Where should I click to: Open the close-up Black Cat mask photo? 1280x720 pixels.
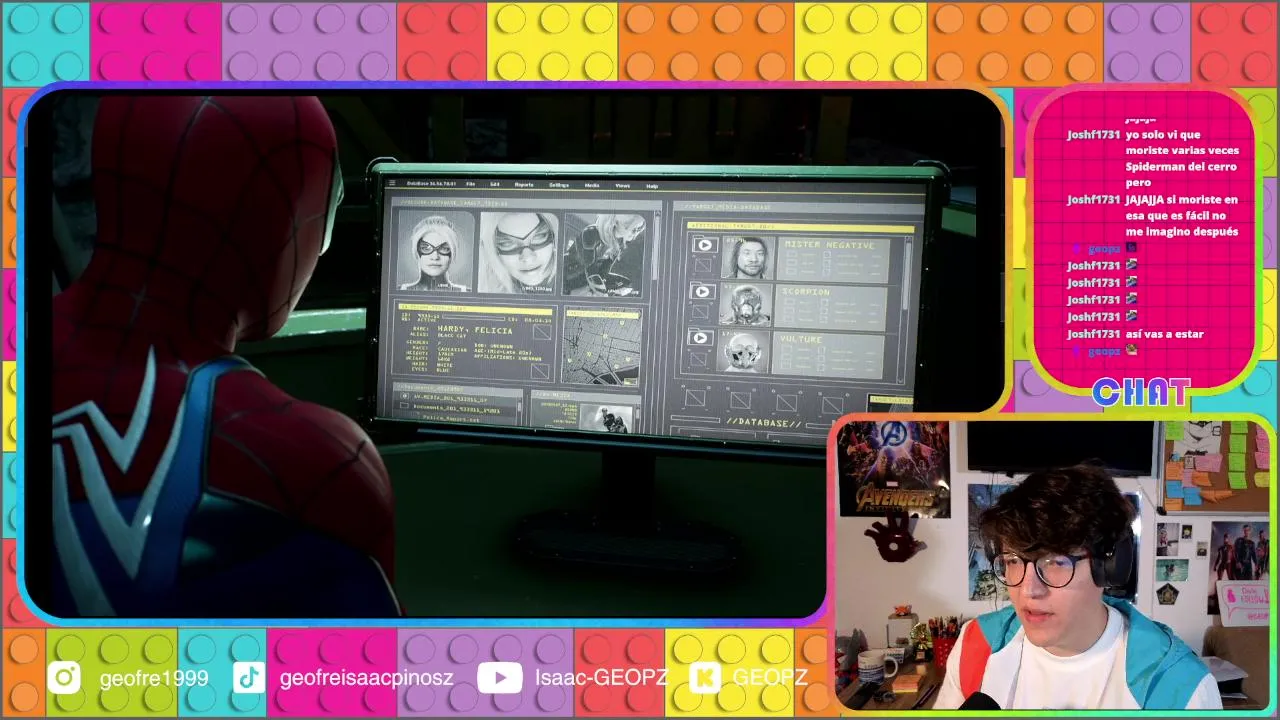518,253
